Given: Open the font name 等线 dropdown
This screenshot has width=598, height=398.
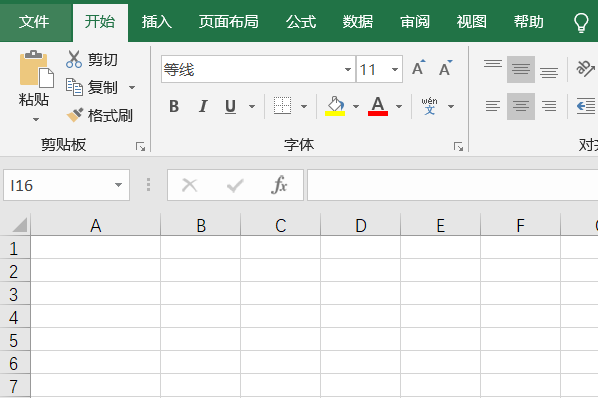Looking at the screenshot, I should click(x=347, y=69).
